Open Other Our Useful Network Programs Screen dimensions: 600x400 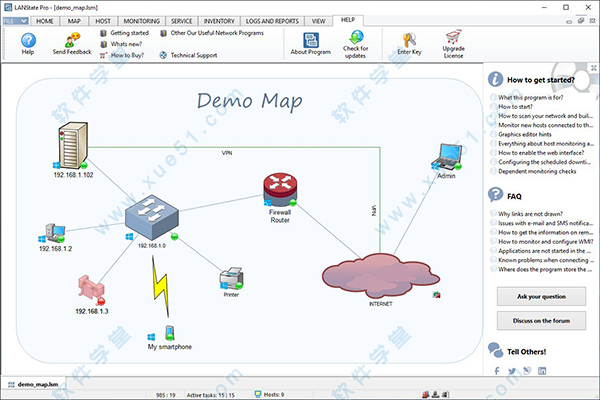click(212, 33)
